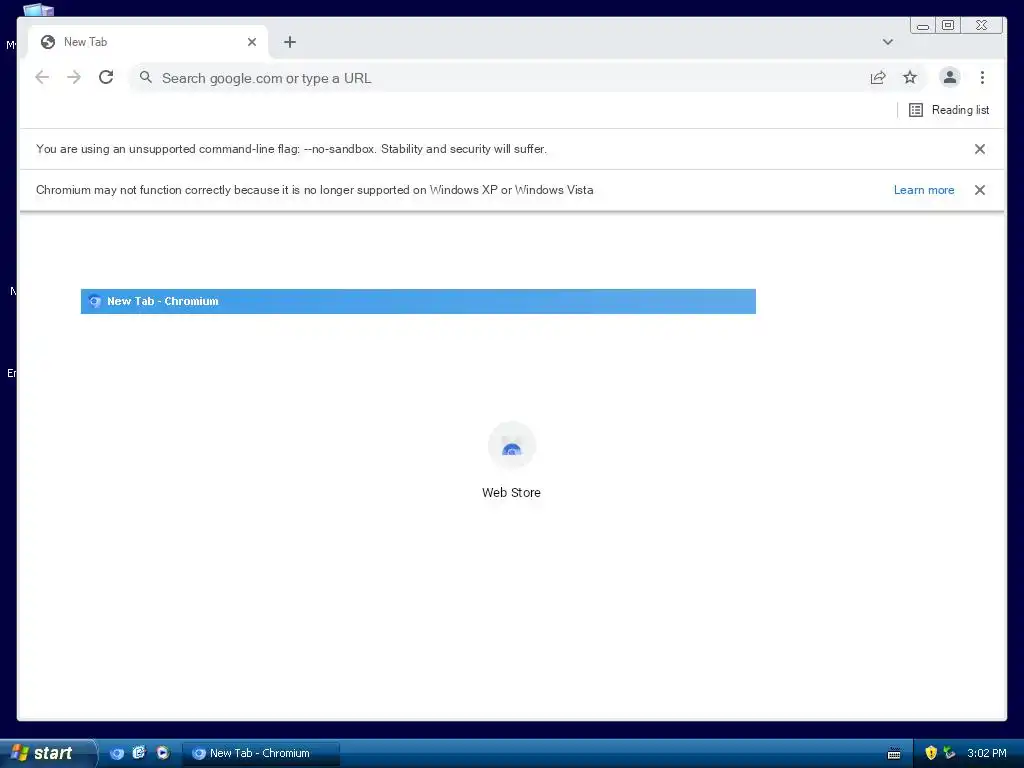Click the security shield tray icon
This screenshot has width=1024, height=768.
931,753
